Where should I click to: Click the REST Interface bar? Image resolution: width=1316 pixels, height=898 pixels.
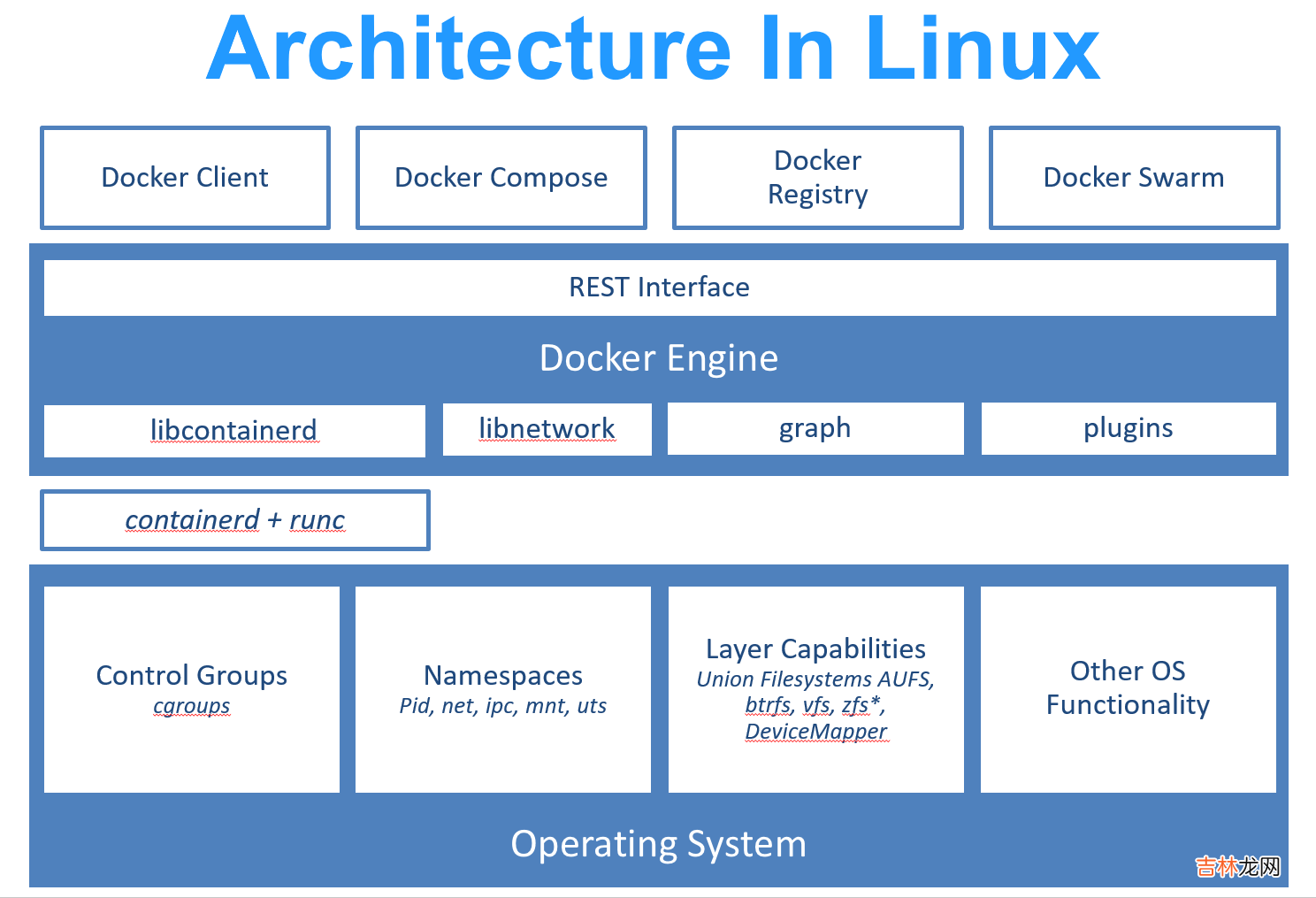[660, 288]
